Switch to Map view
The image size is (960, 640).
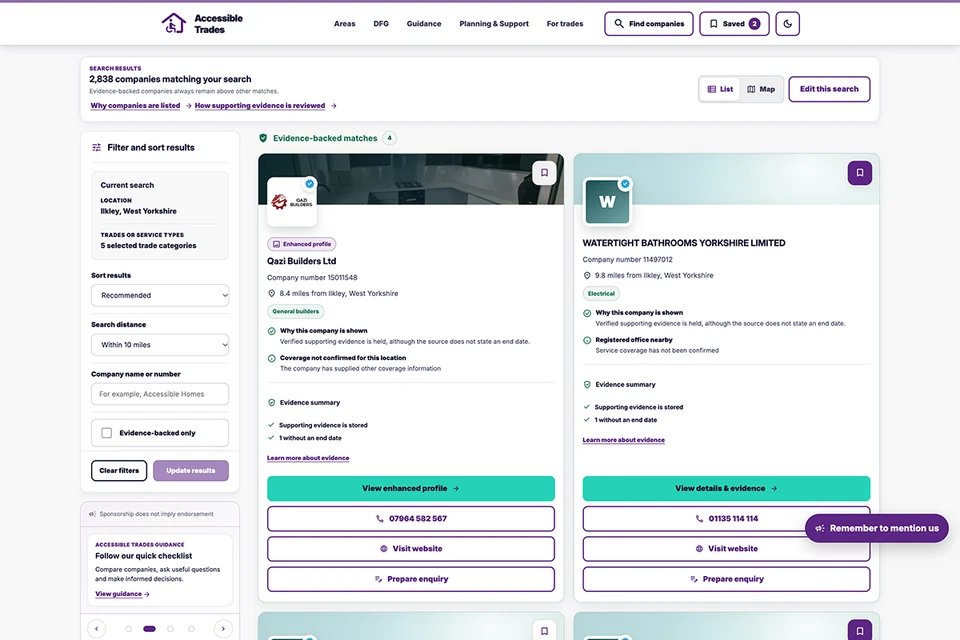[x=761, y=89]
